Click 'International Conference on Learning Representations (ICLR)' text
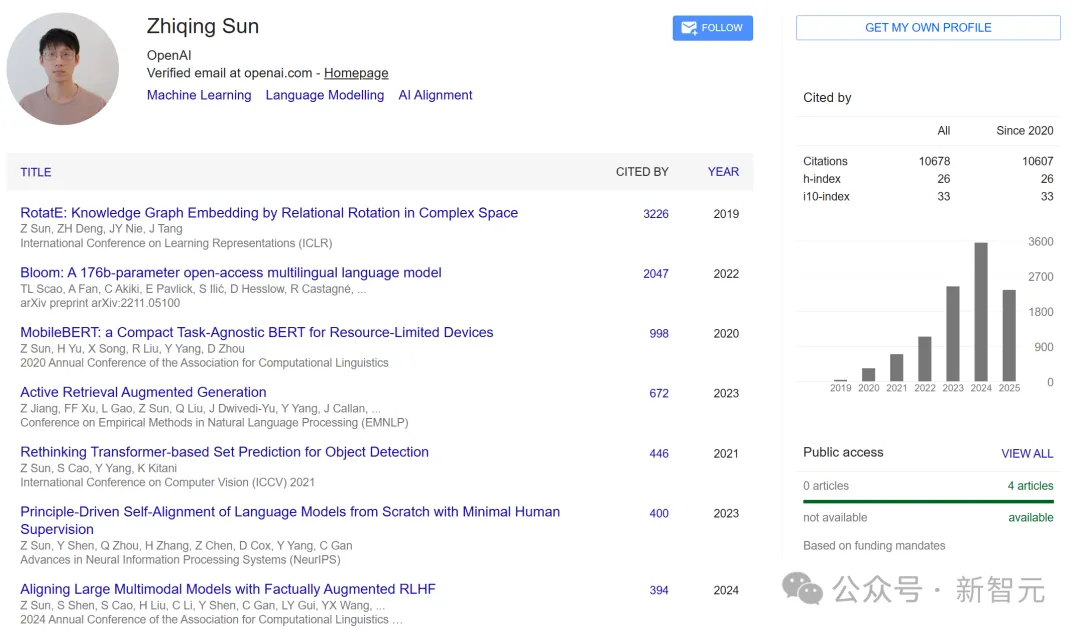Viewport: 1080px width, 633px height. pos(176,243)
